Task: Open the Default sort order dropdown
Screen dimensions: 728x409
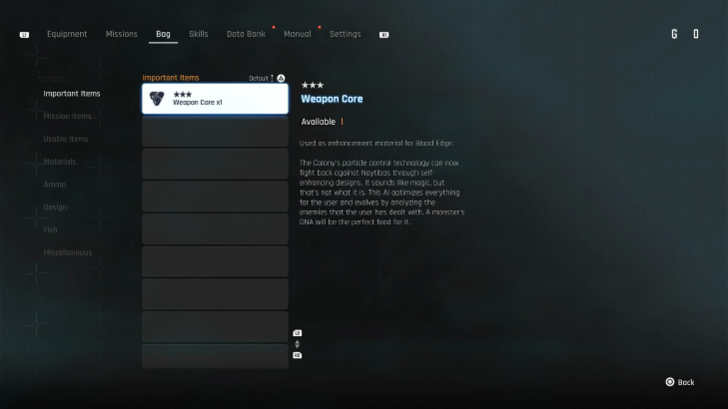Action: (261, 78)
